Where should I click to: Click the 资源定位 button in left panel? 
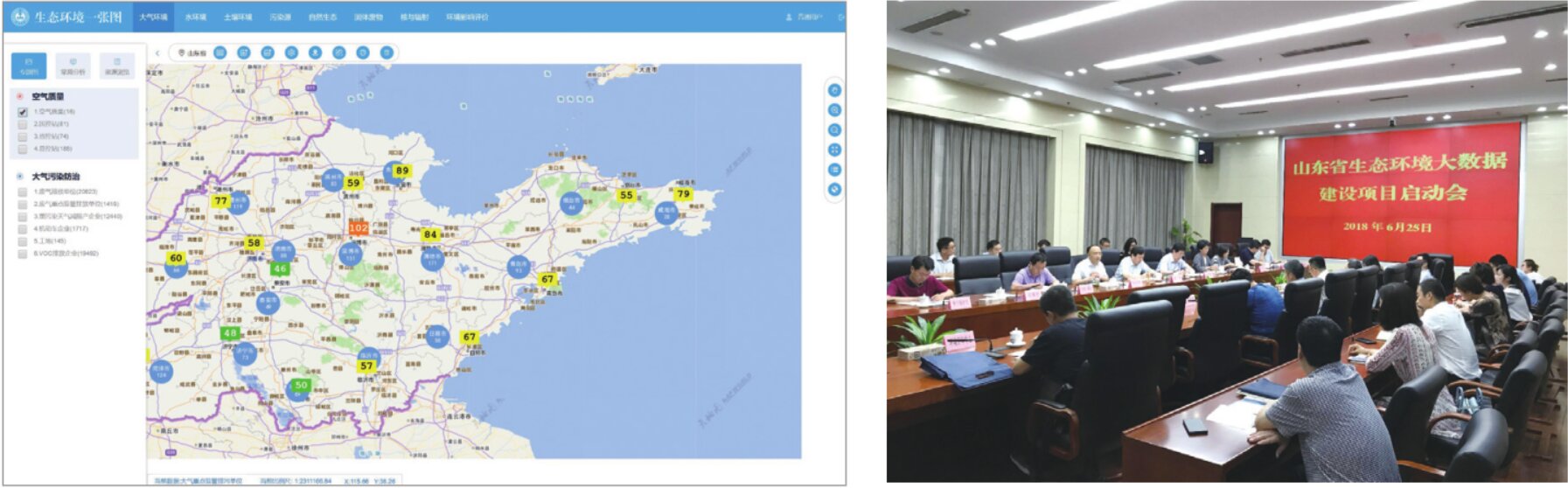pyautogui.click(x=117, y=66)
